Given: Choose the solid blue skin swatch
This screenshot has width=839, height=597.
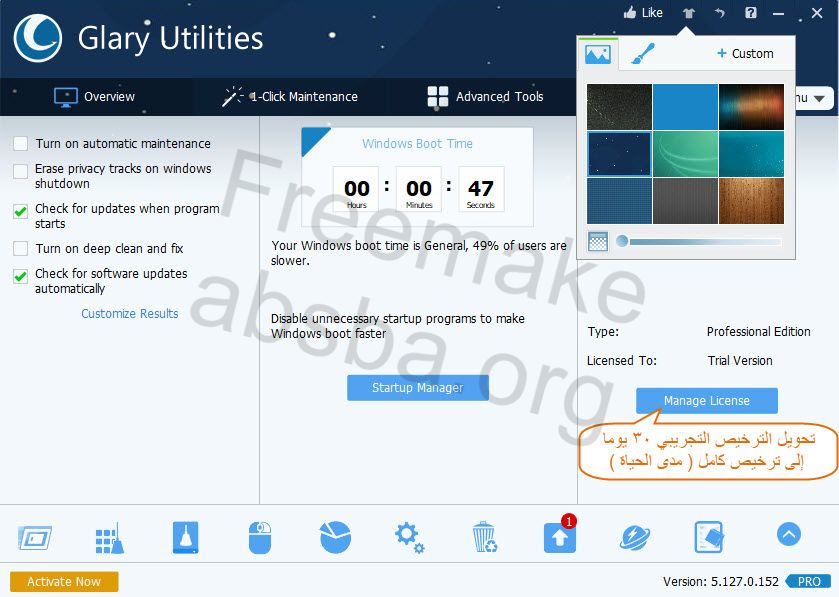Looking at the screenshot, I should (x=685, y=107).
